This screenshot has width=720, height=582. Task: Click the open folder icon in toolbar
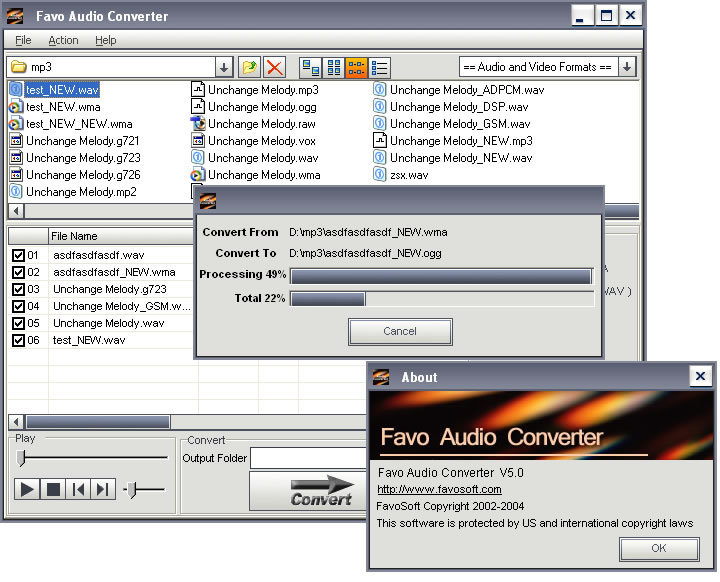(249, 68)
